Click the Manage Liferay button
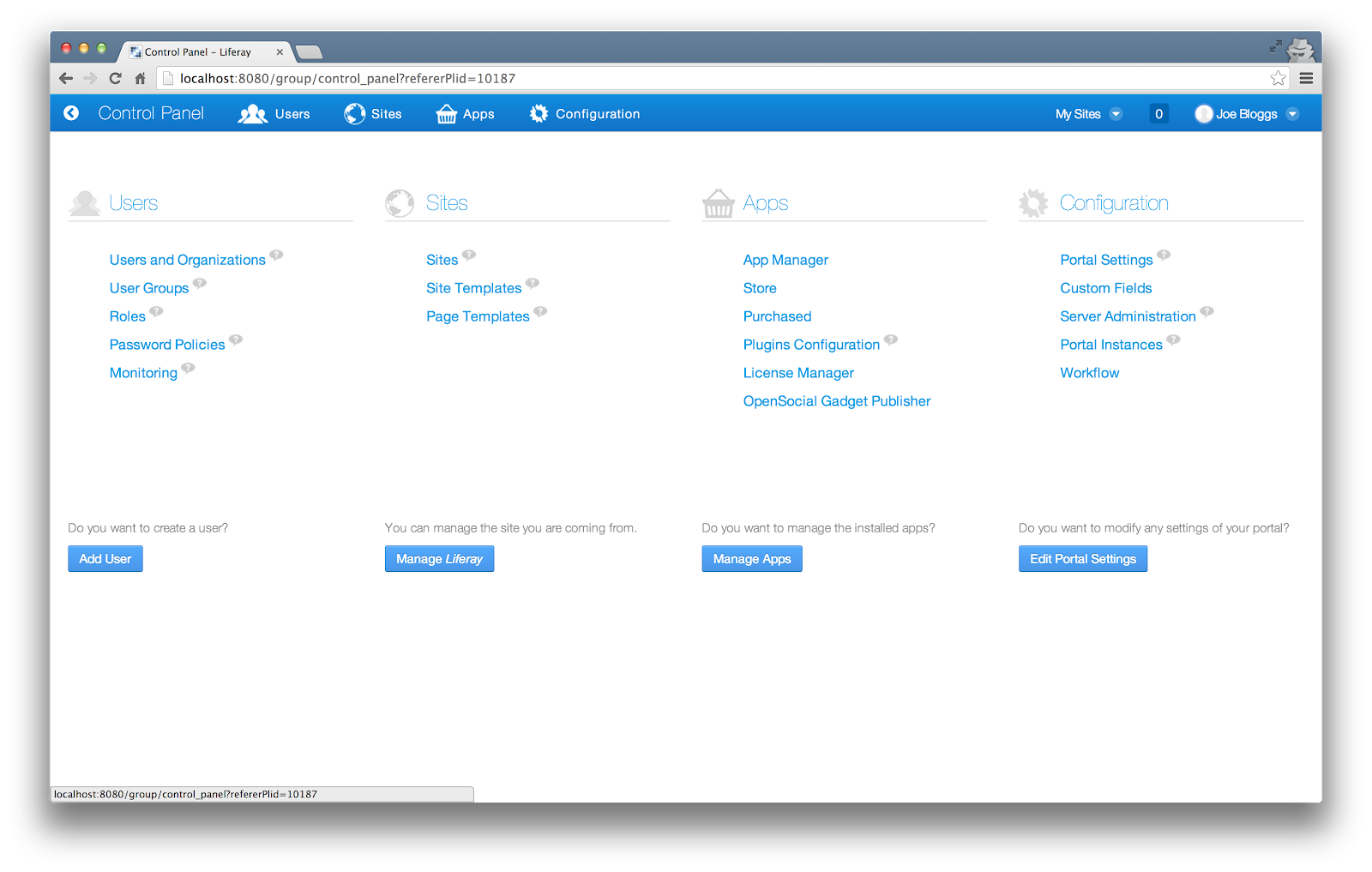 pyautogui.click(x=439, y=559)
